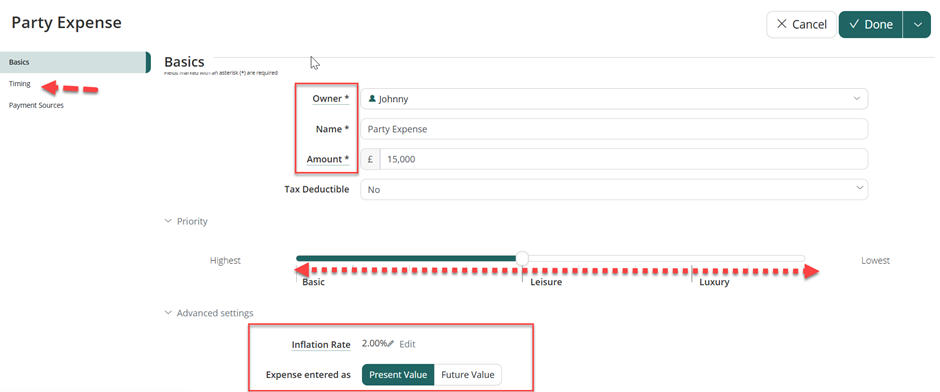Click the Amount field showing 15,000
Viewport: 940px width, 392px height.
click(623, 159)
